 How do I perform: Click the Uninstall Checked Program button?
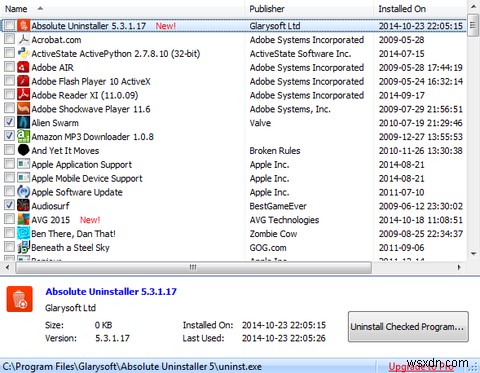408,327
